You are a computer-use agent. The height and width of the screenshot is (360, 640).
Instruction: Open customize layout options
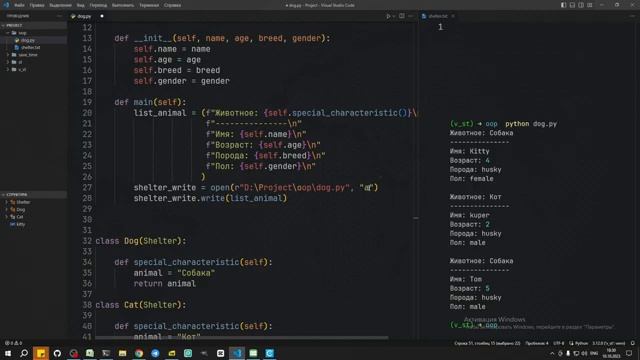point(590,5)
